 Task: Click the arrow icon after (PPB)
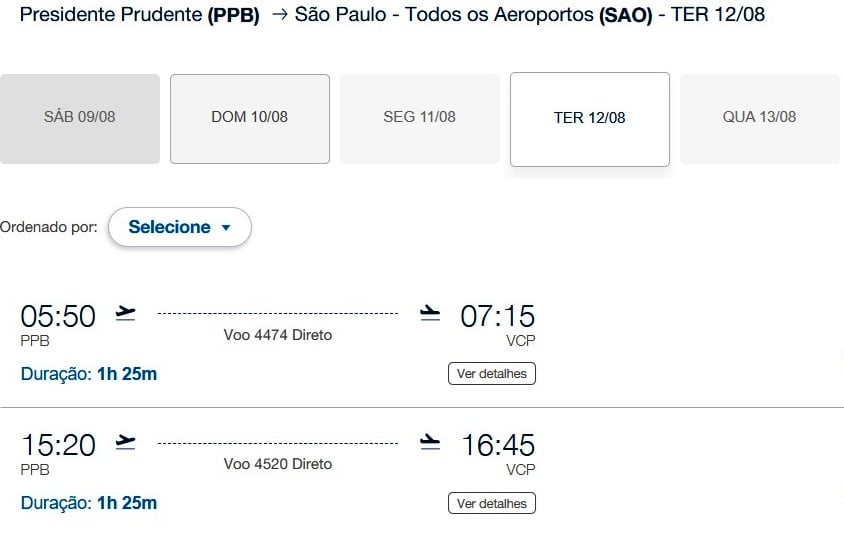[x=280, y=15]
